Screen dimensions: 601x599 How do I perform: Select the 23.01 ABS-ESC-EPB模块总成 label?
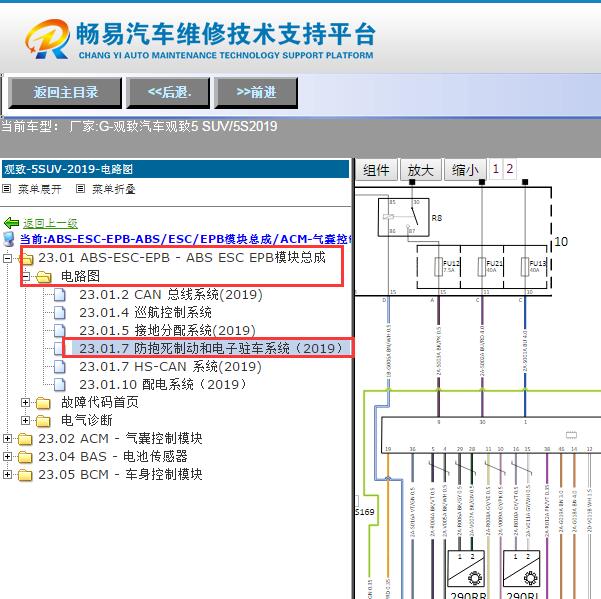(x=182, y=258)
